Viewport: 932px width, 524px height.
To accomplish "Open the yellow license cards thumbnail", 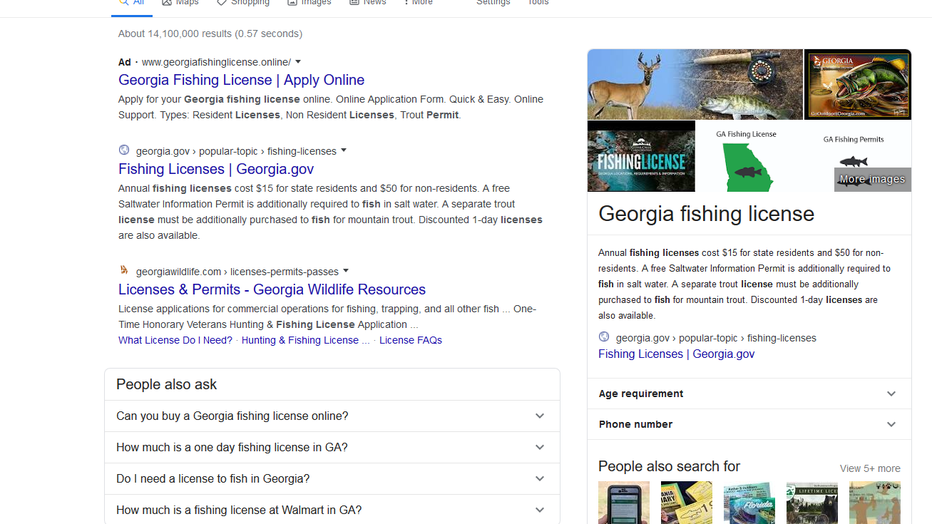I will pyautogui.click(x=687, y=503).
